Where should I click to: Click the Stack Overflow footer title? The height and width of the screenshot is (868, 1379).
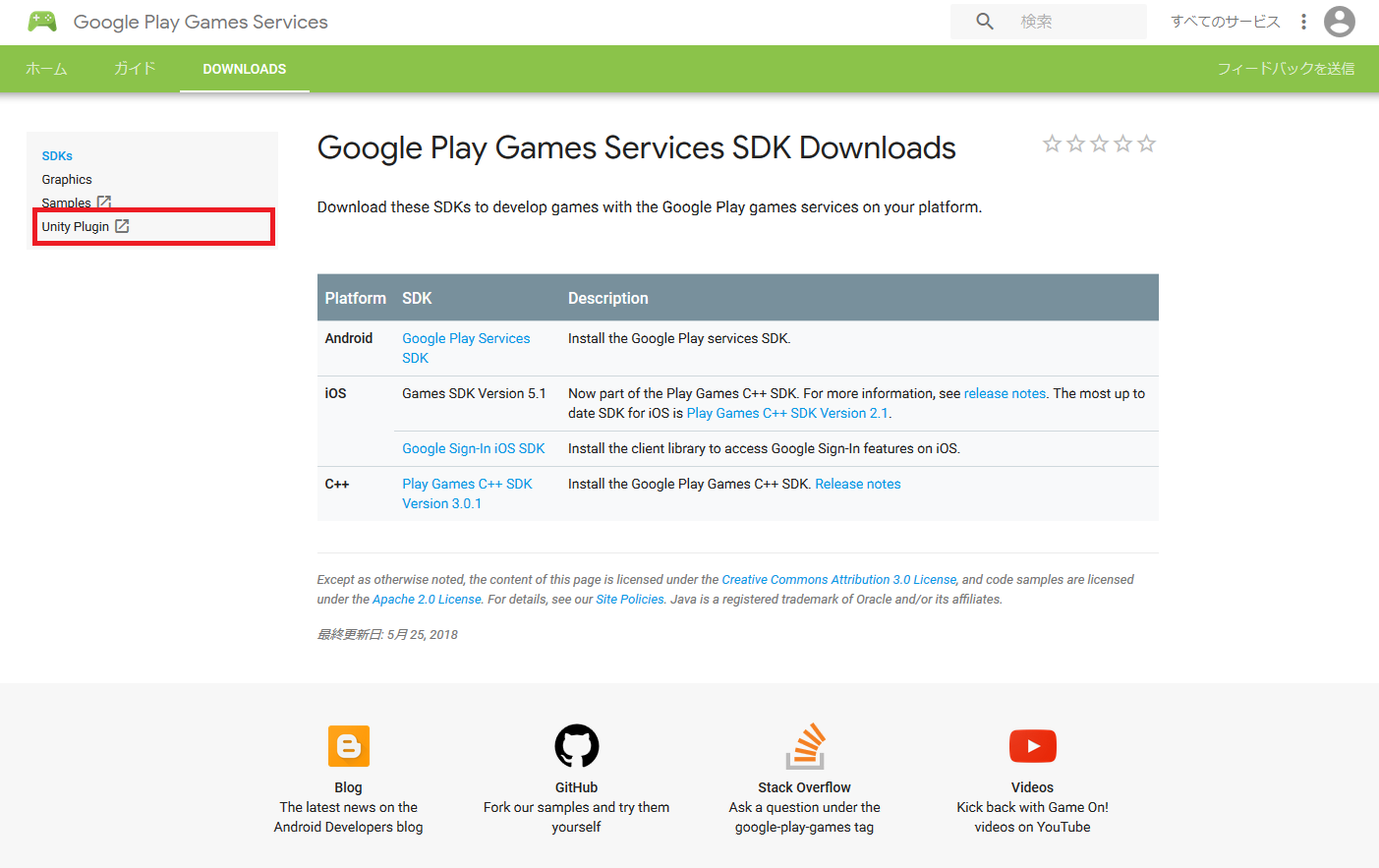[x=804, y=787]
